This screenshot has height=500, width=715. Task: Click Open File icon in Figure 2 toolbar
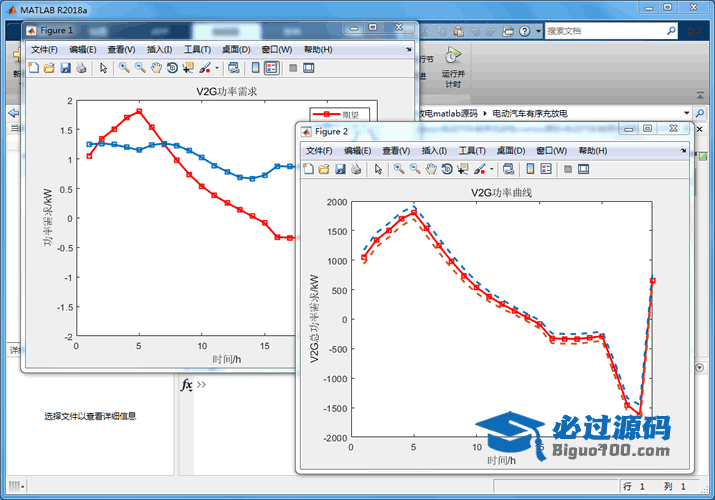(324, 169)
